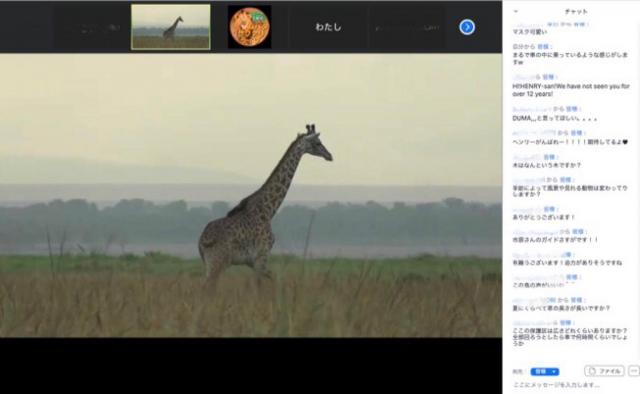Click the main shared giraffe video

coord(251,195)
